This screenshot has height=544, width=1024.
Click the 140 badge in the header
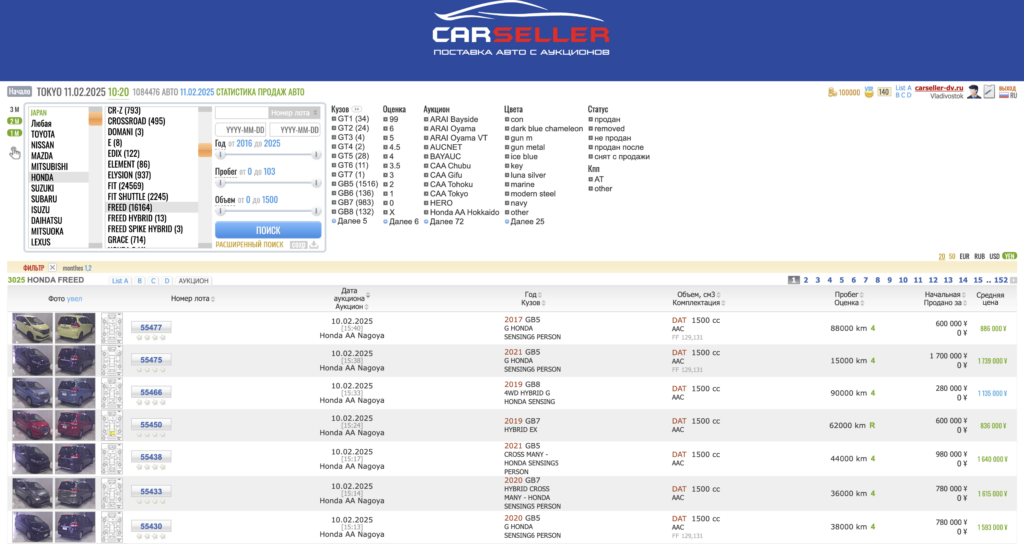[x=884, y=92]
